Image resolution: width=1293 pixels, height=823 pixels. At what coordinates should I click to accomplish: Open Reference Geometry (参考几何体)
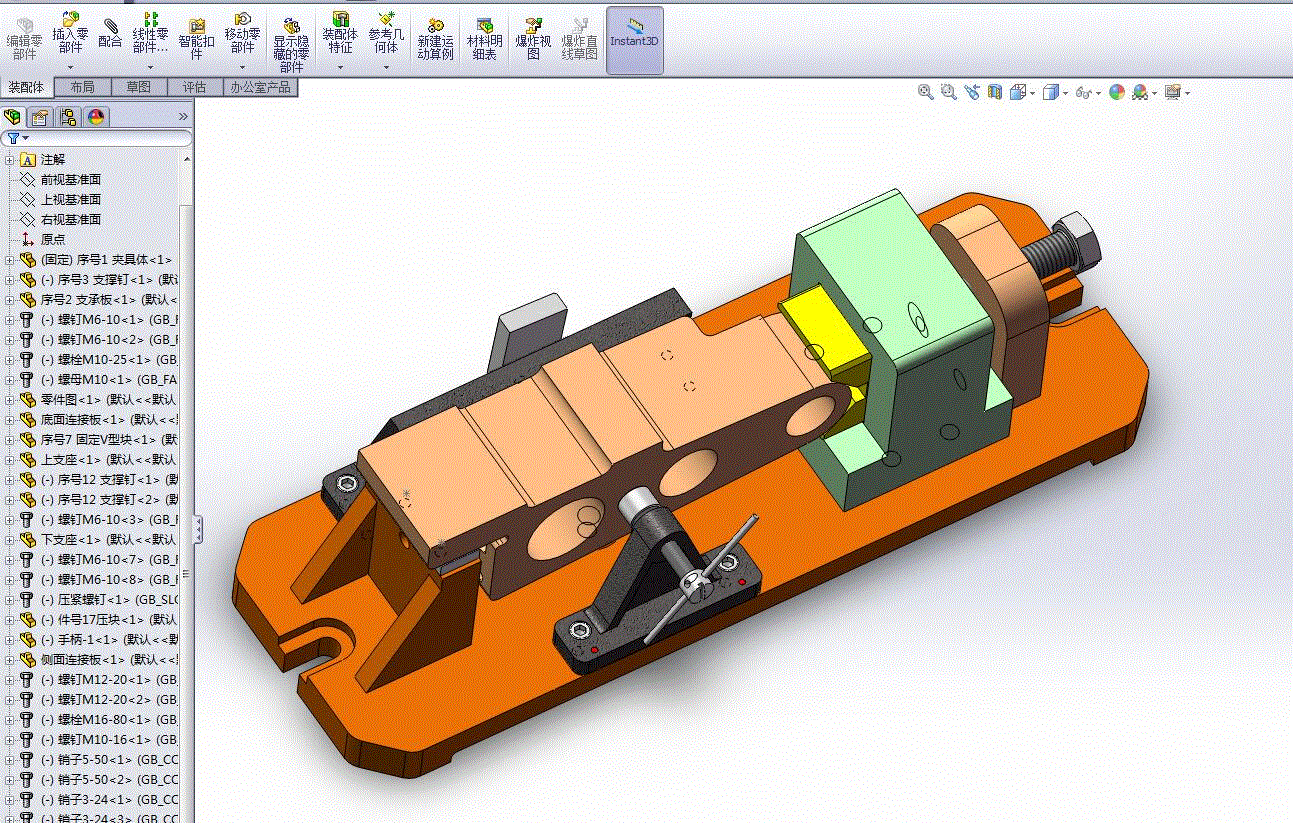(x=386, y=33)
